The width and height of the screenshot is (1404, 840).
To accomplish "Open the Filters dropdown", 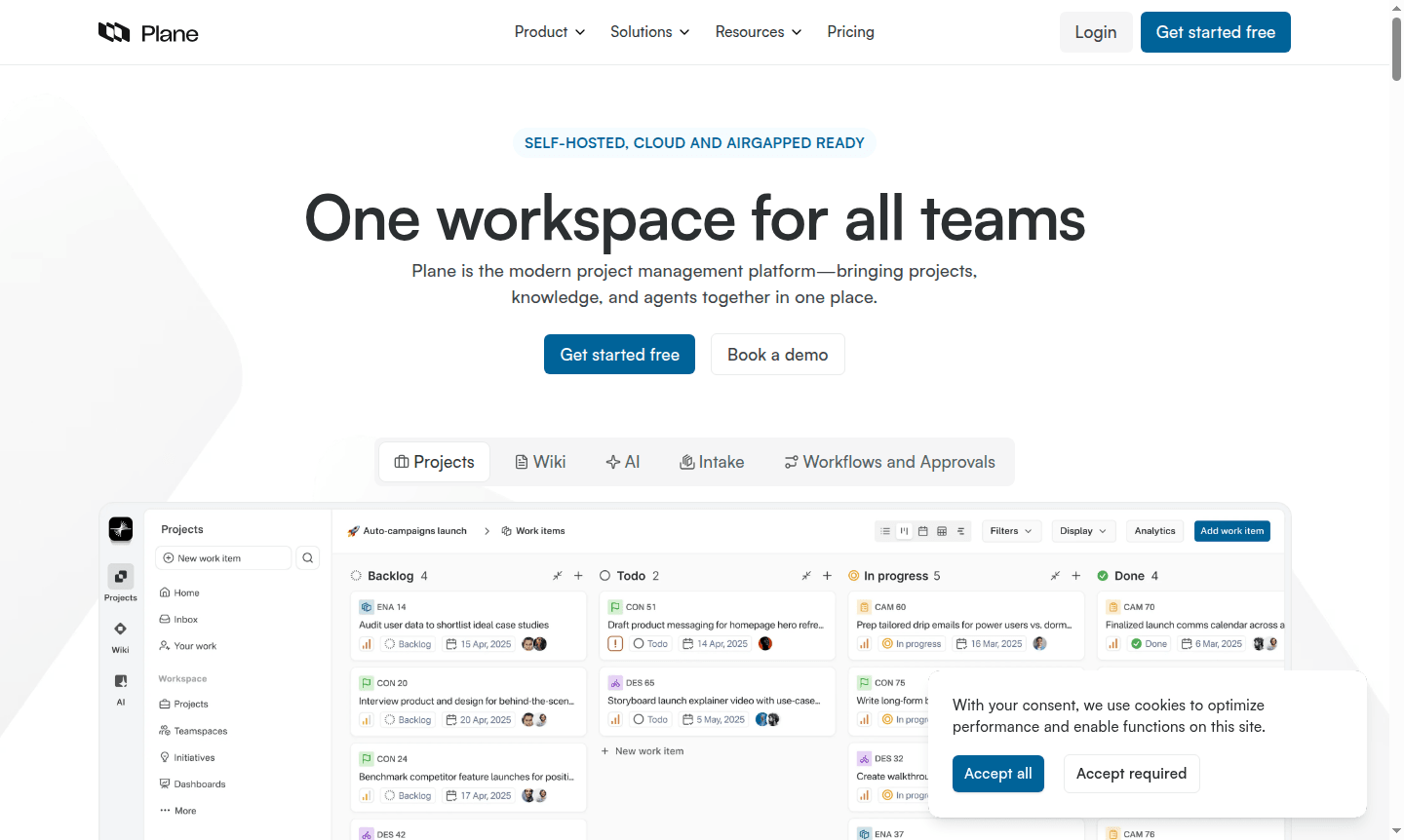I will pyautogui.click(x=1011, y=531).
